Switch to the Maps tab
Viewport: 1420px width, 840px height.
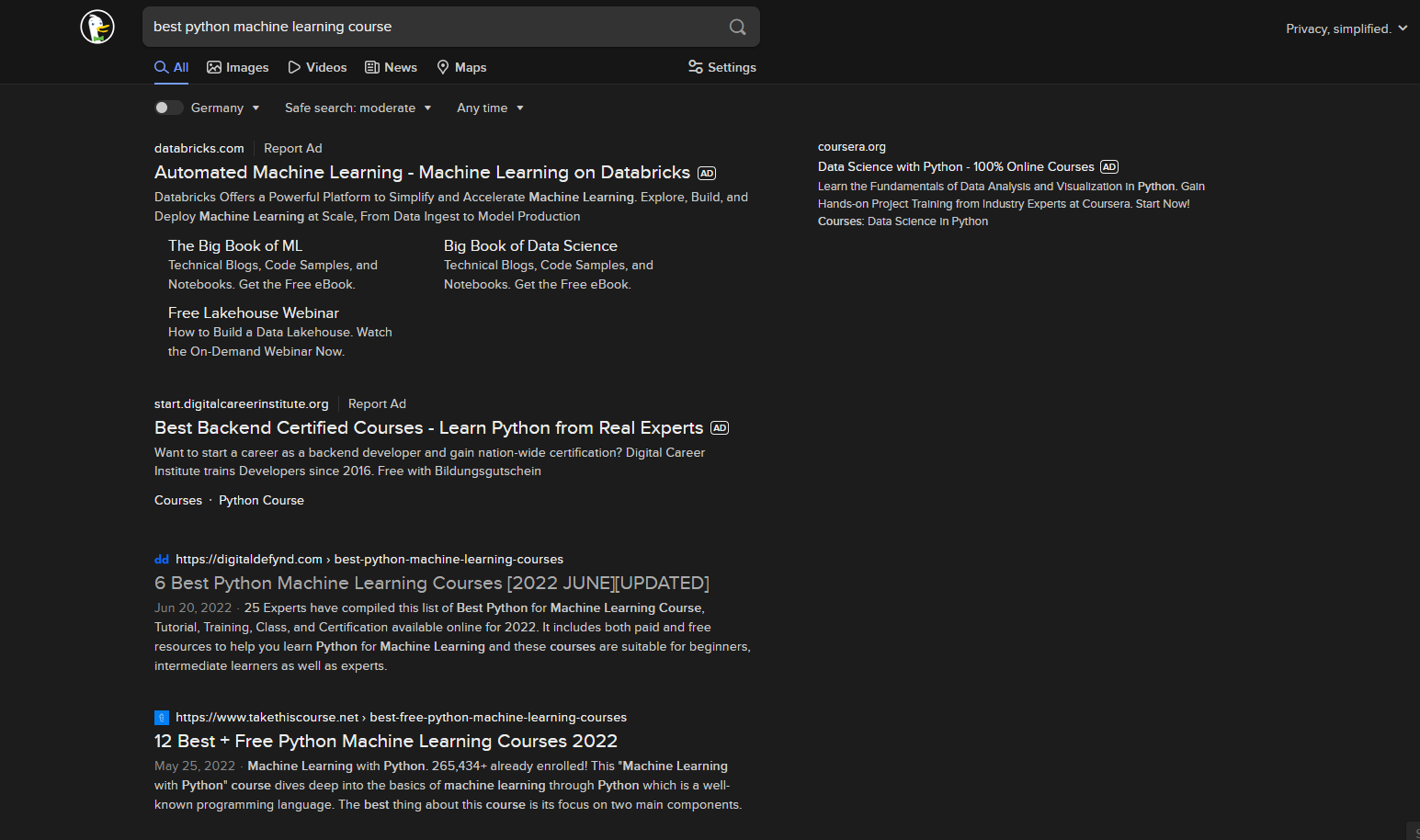tap(461, 67)
